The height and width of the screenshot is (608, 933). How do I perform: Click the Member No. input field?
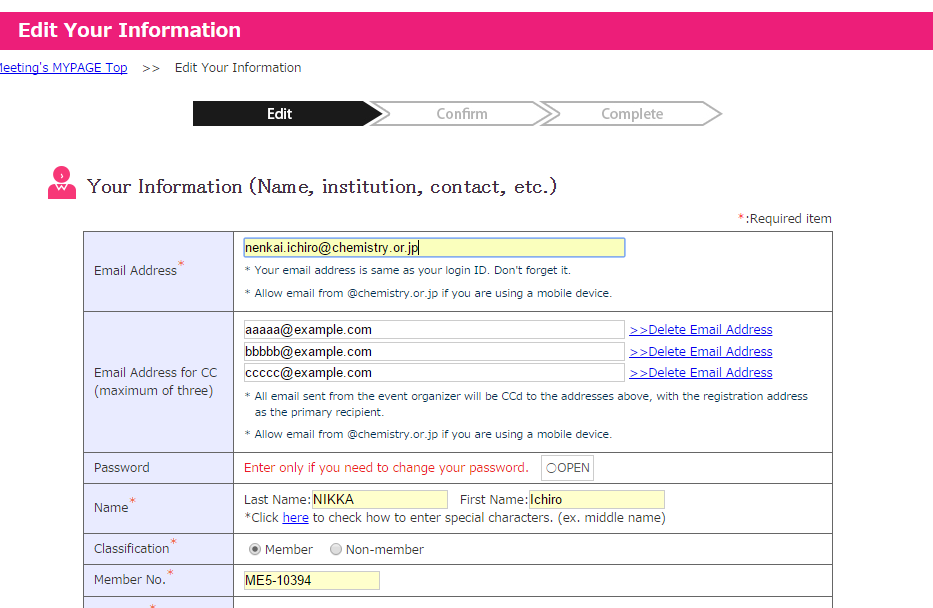[312, 580]
